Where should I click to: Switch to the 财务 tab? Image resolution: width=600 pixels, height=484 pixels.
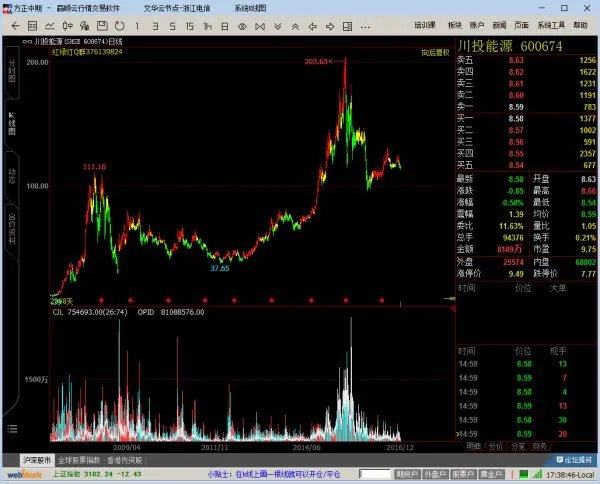[x=540, y=446]
